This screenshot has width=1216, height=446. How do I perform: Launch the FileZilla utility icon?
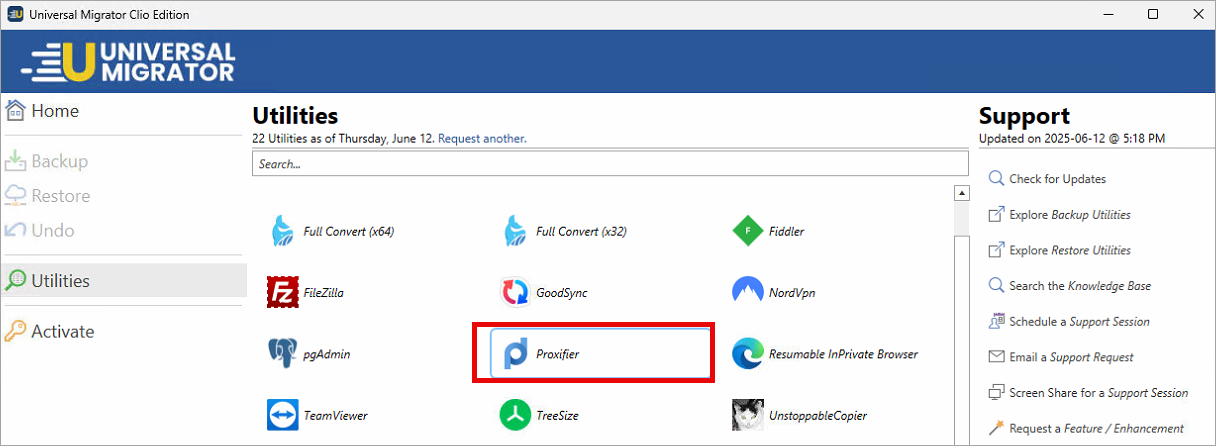click(283, 293)
